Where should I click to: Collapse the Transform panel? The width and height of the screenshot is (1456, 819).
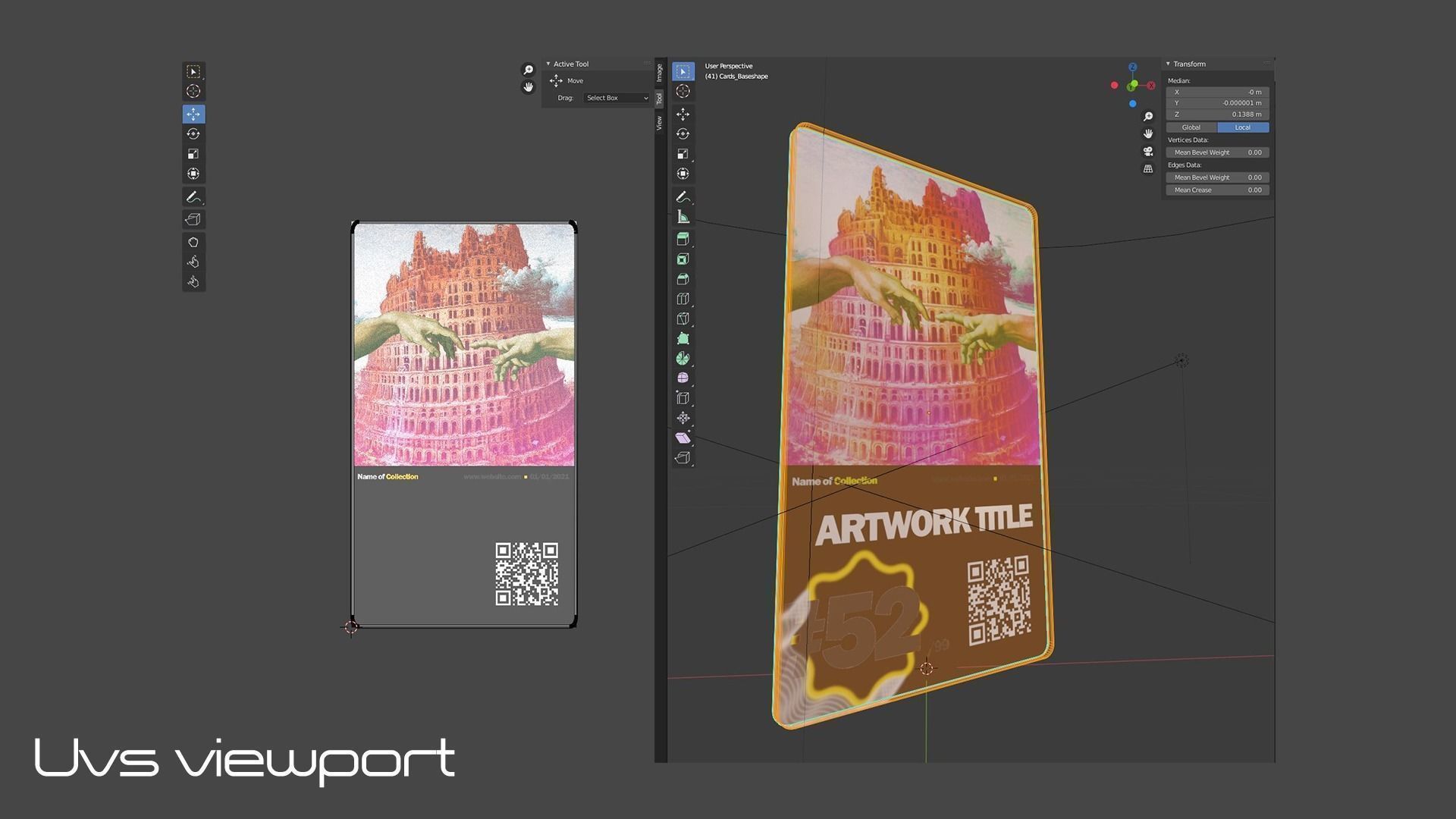point(1168,64)
